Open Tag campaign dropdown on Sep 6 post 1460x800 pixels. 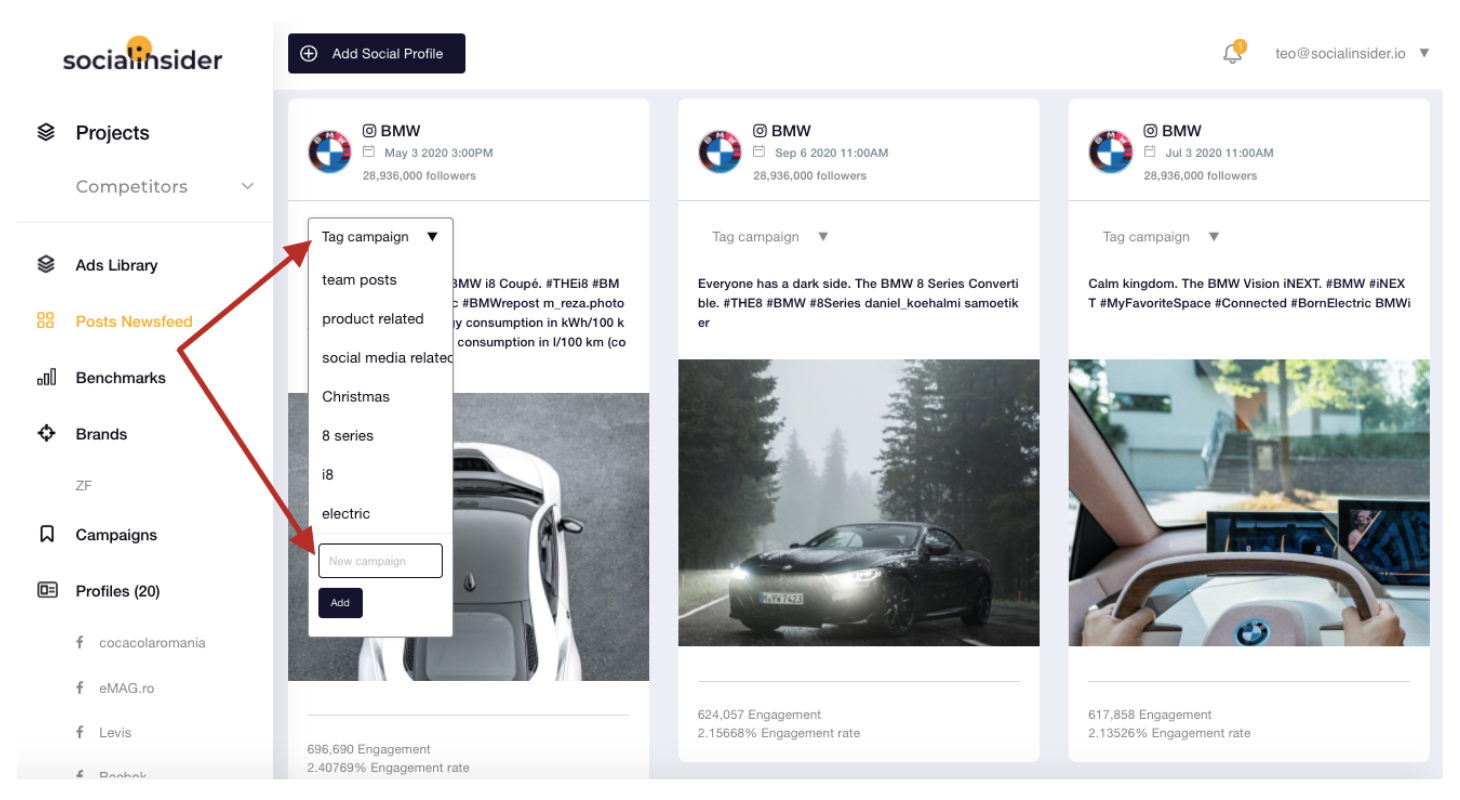(770, 237)
